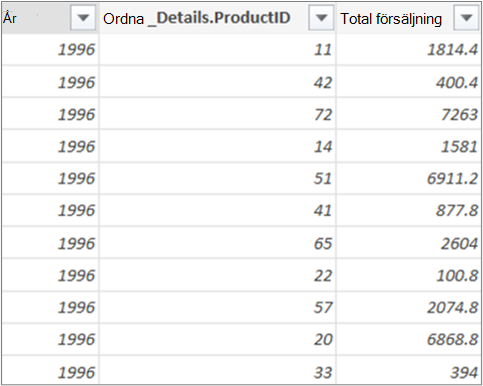Screen dimensions: 483x386
Task: Select the Ordna_Details.ProductID column header
Action: (x=217, y=18)
